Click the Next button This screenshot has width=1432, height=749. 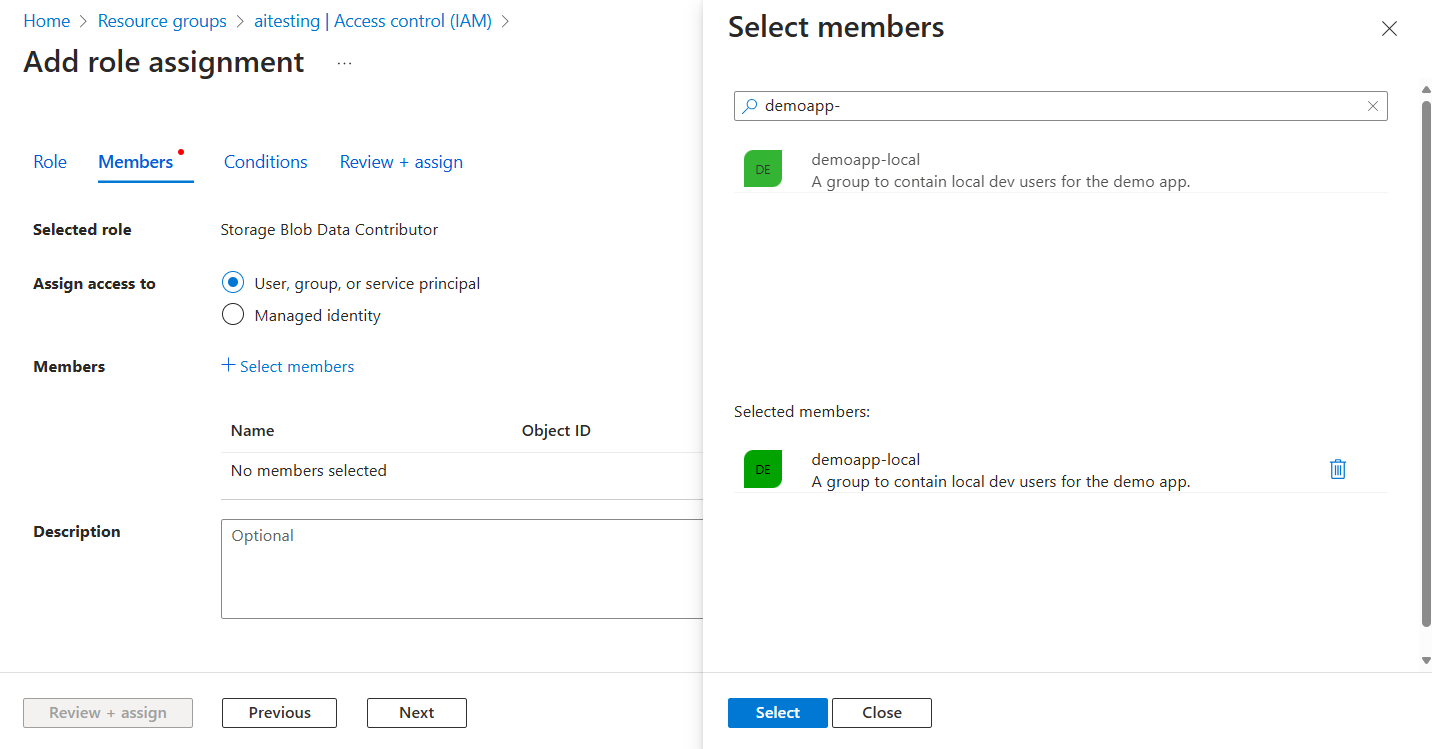click(x=416, y=712)
